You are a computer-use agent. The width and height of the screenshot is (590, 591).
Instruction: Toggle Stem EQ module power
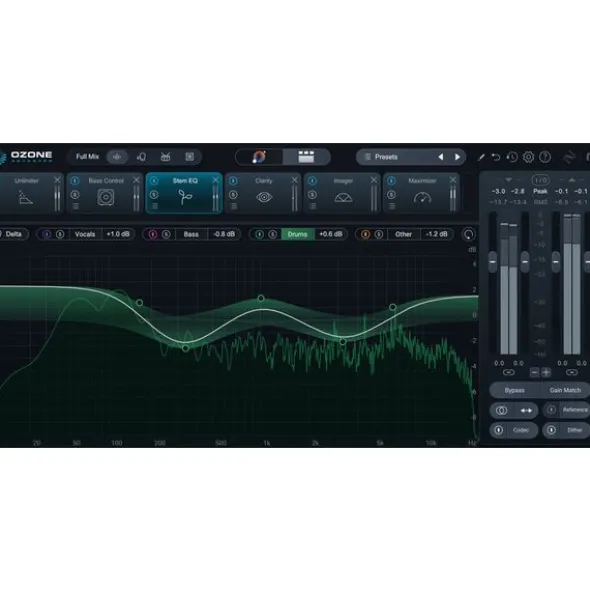154,181
